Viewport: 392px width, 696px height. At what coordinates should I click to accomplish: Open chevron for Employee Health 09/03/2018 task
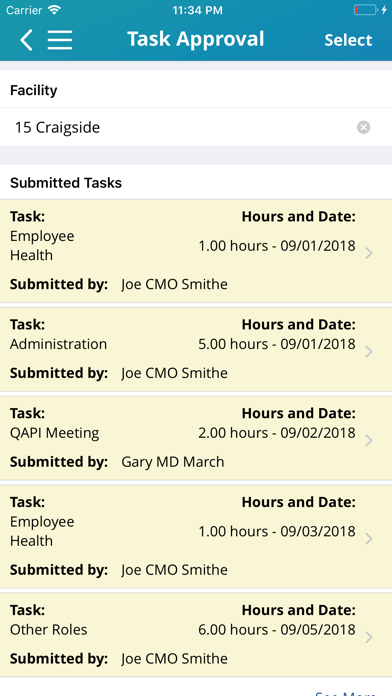[368, 539]
